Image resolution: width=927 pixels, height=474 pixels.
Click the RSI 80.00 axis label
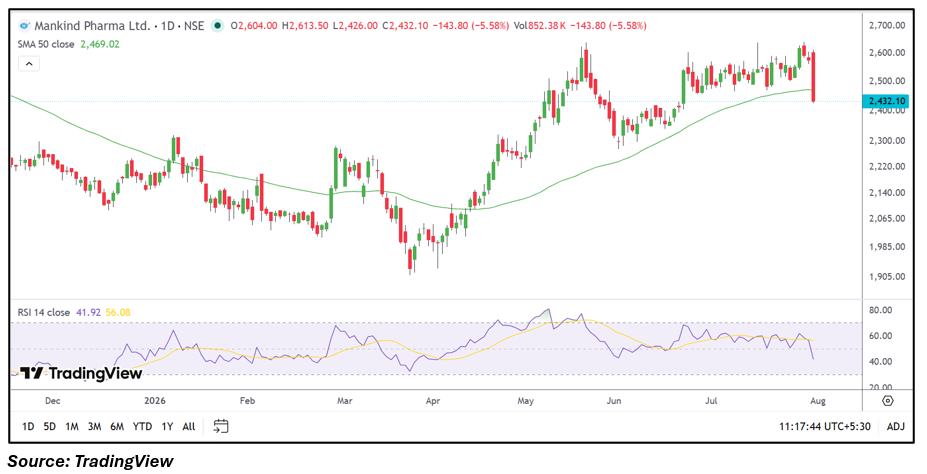tap(881, 310)
